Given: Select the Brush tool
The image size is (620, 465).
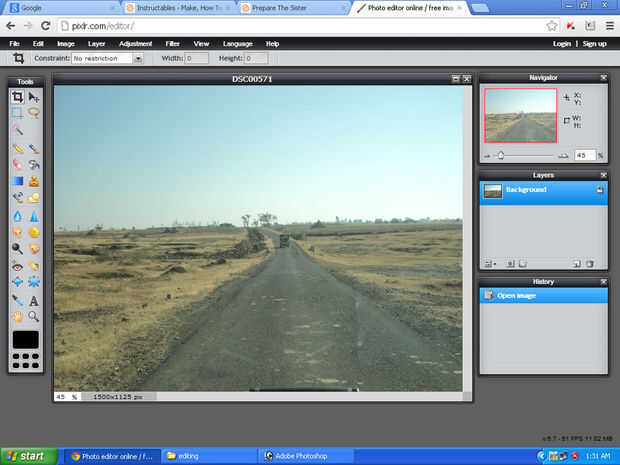Looking at the screenshot, I should point(34,149).
